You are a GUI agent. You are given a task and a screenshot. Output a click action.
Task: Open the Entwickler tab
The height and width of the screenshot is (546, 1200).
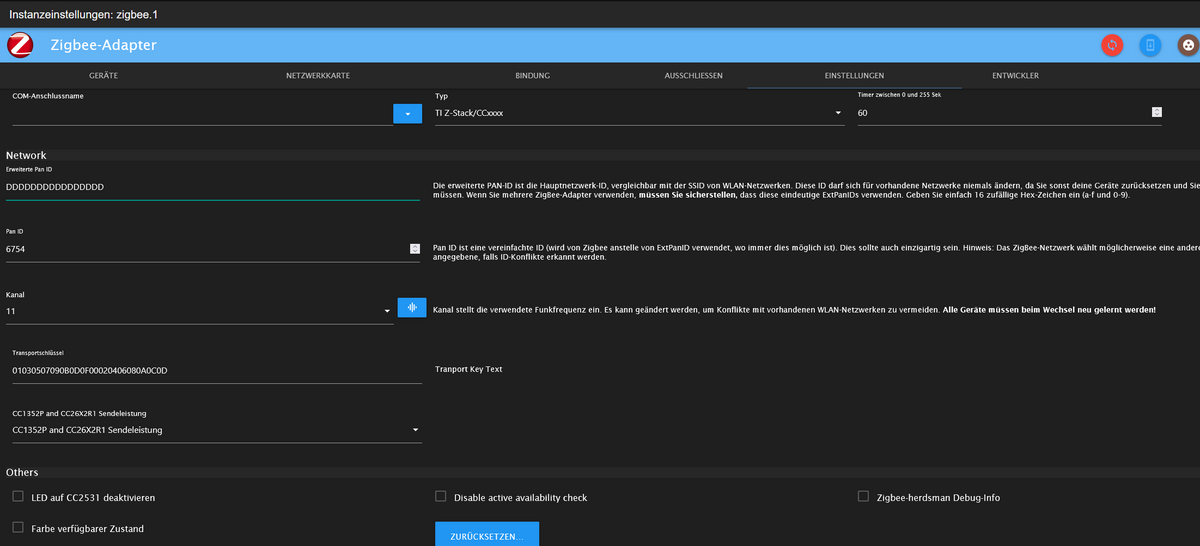(x=1015, y=76)
